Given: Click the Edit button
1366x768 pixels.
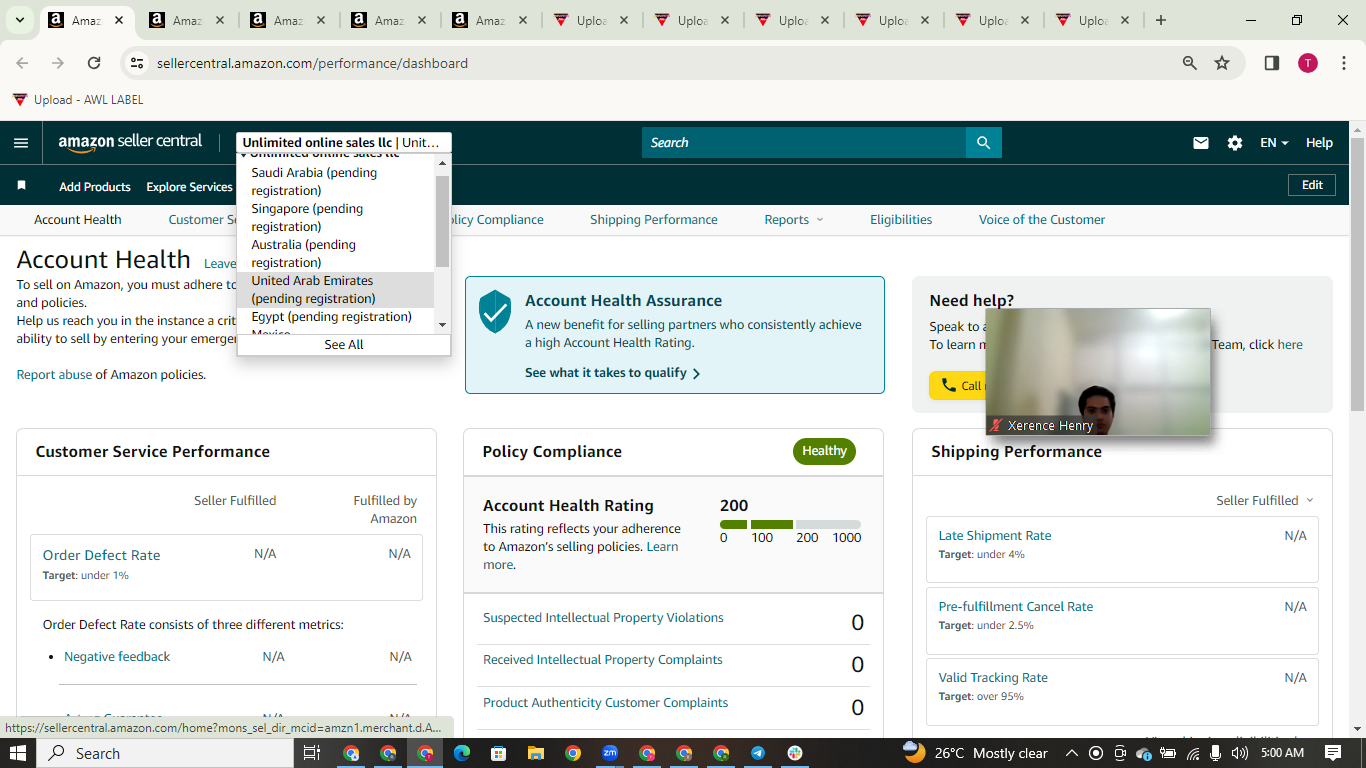Looking at the screenshot, I should click(1312, 185).
